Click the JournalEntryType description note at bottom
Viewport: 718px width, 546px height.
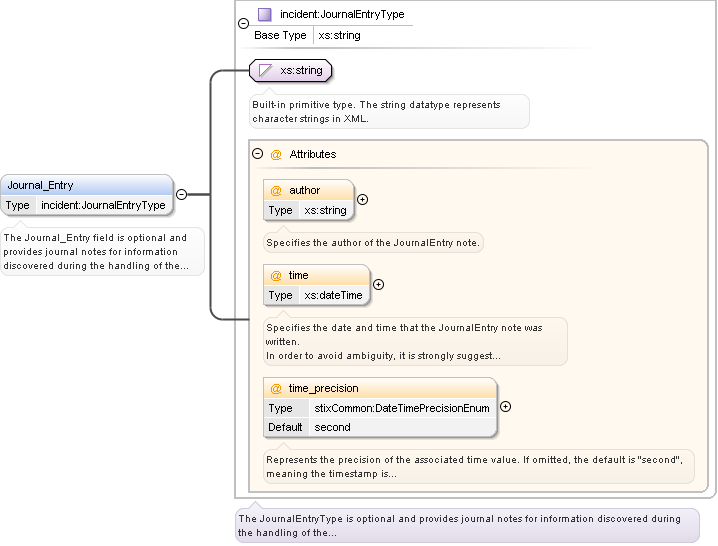pyautogui.click(x=467, y=525)
